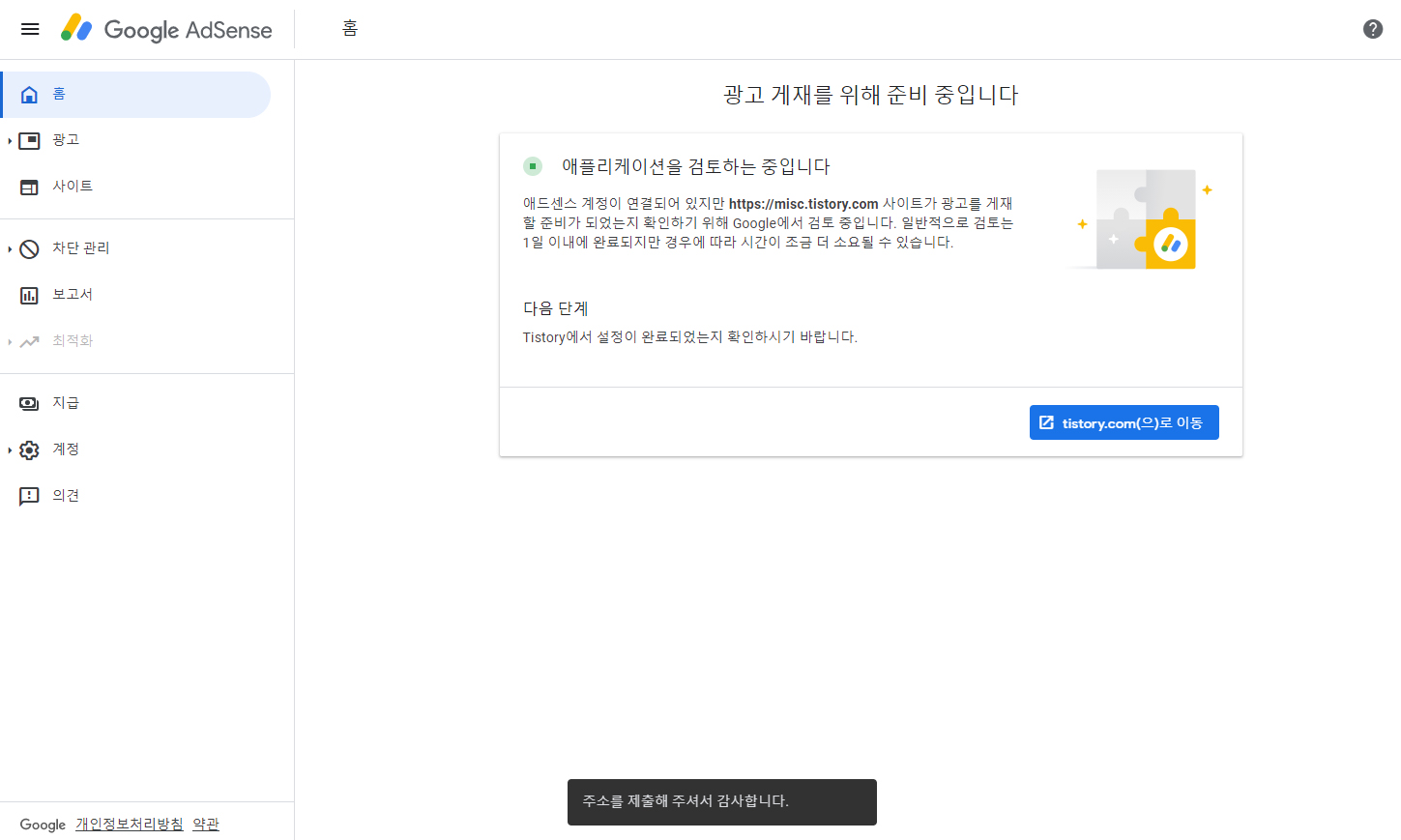
Task: Select the 홈 sidebar item
Action: (x=135, y=95)
